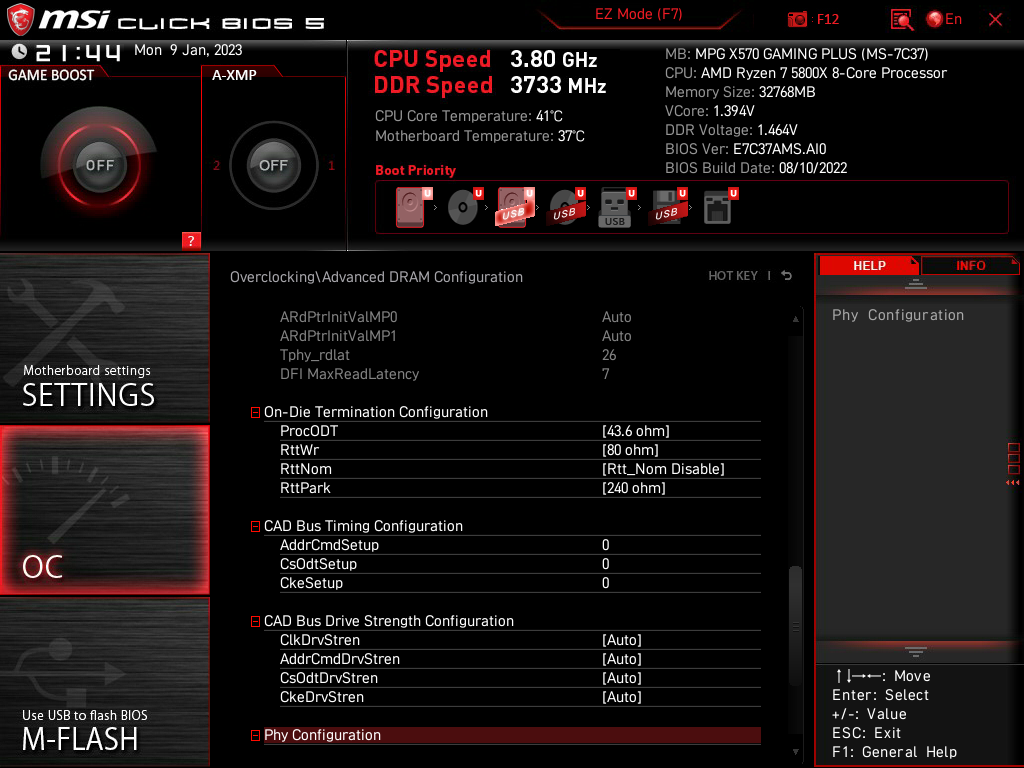Select A-XMP profile 2
1024x768 pixels.
click(216, 165)
